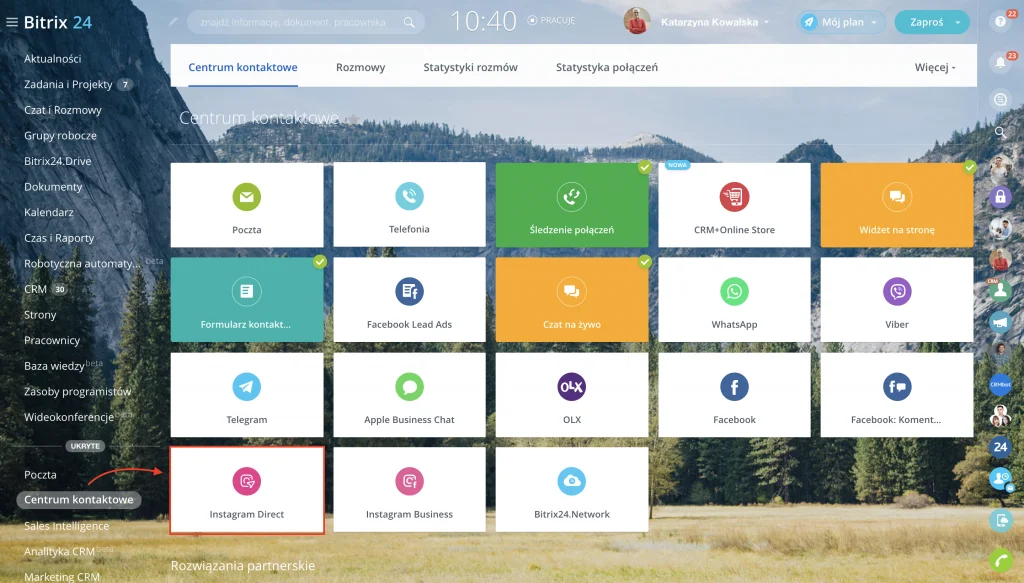Open the Facebook channel tile
1024x583 pixels.
click(734, 395)
